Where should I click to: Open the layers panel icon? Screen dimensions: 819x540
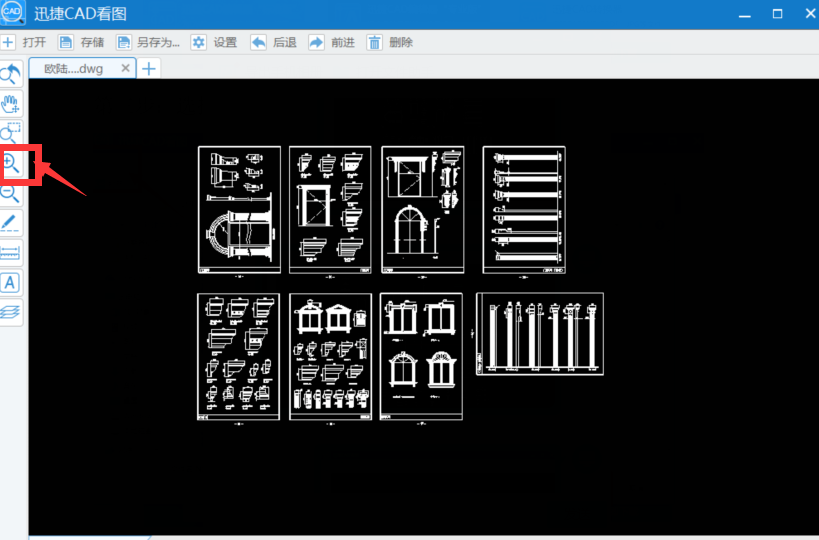pyautogui.click(x=10, y=312)
